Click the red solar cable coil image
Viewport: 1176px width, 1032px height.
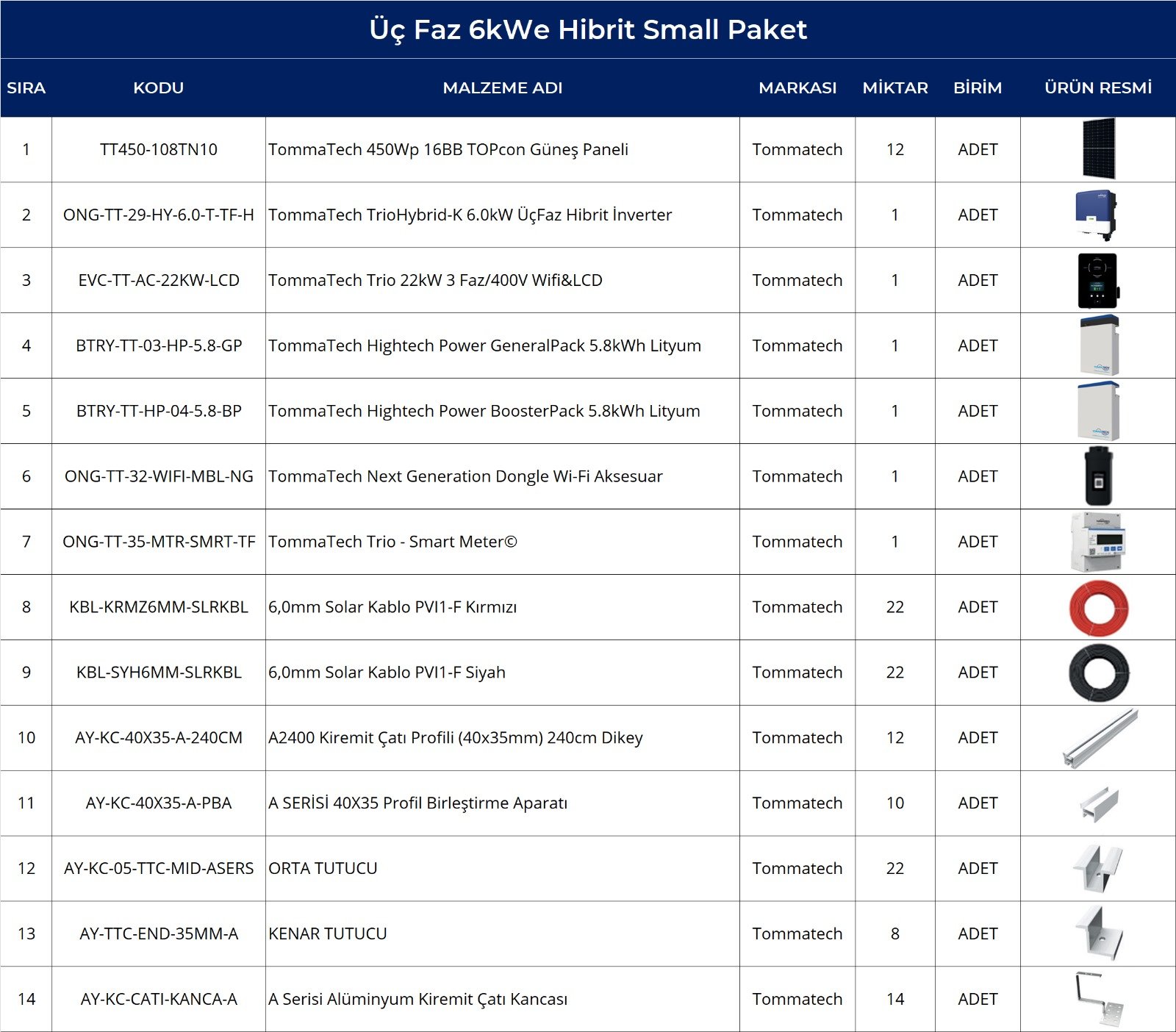click(x=1098, y=608)
